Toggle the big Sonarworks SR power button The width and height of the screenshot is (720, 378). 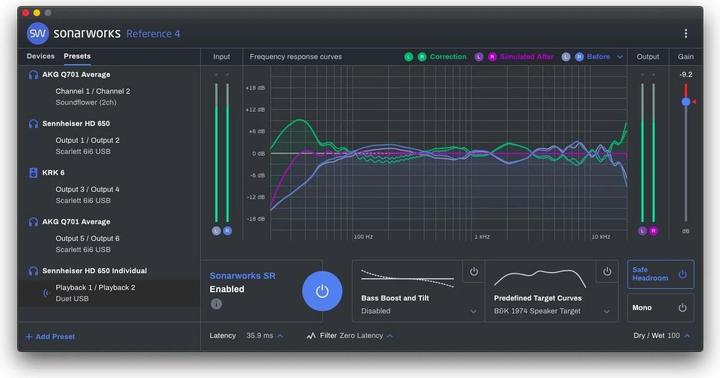click(322, 291)
